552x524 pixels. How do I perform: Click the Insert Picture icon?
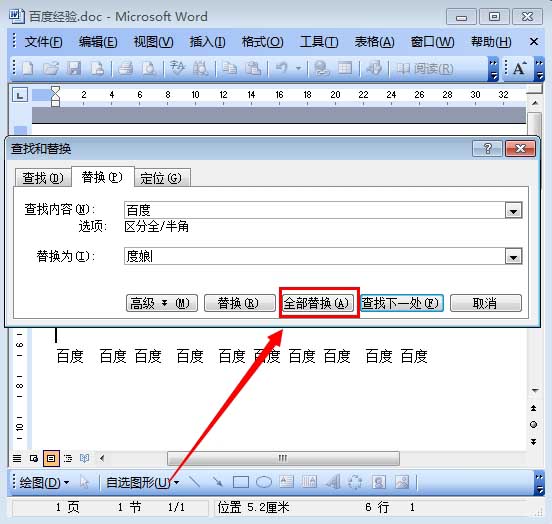402,482
